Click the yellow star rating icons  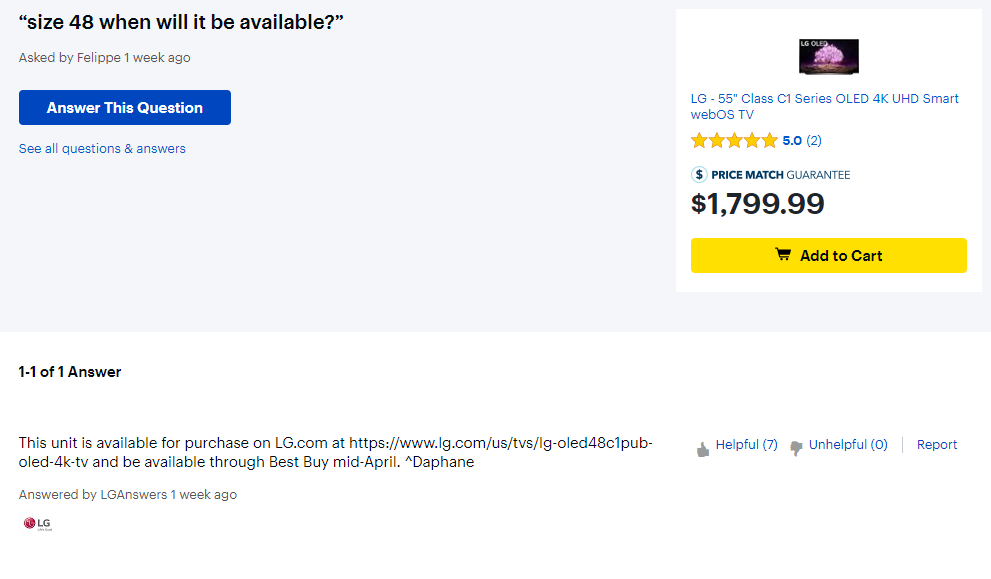(x=733, y=141)
